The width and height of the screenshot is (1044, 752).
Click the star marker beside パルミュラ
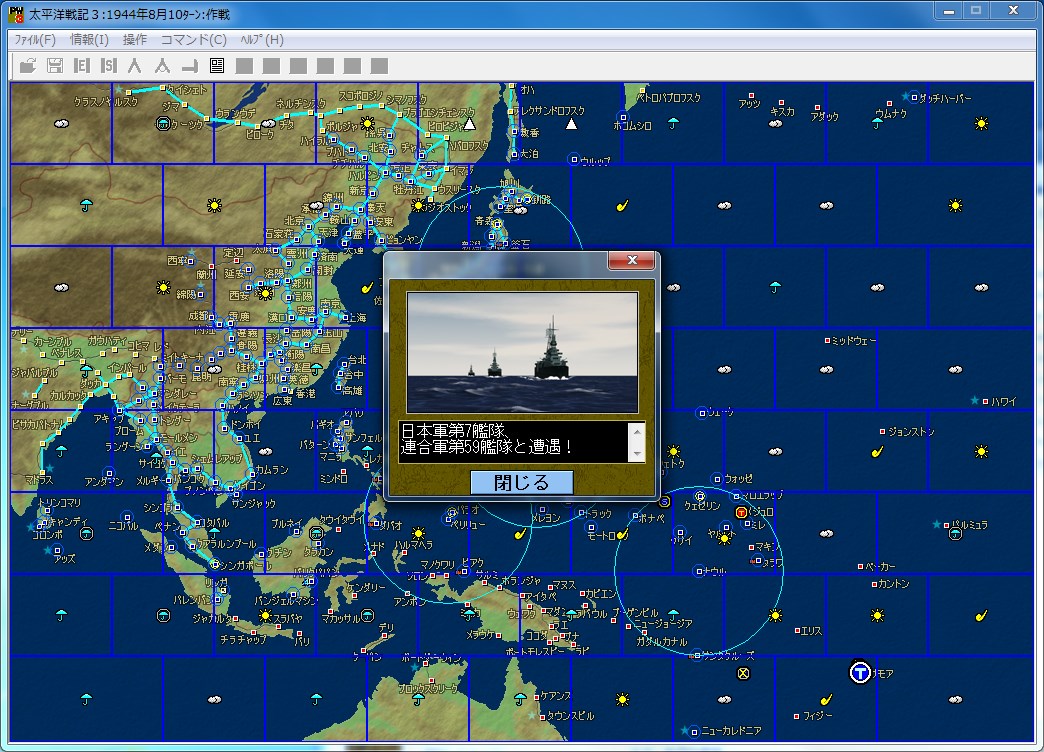(x=937, y=524)
